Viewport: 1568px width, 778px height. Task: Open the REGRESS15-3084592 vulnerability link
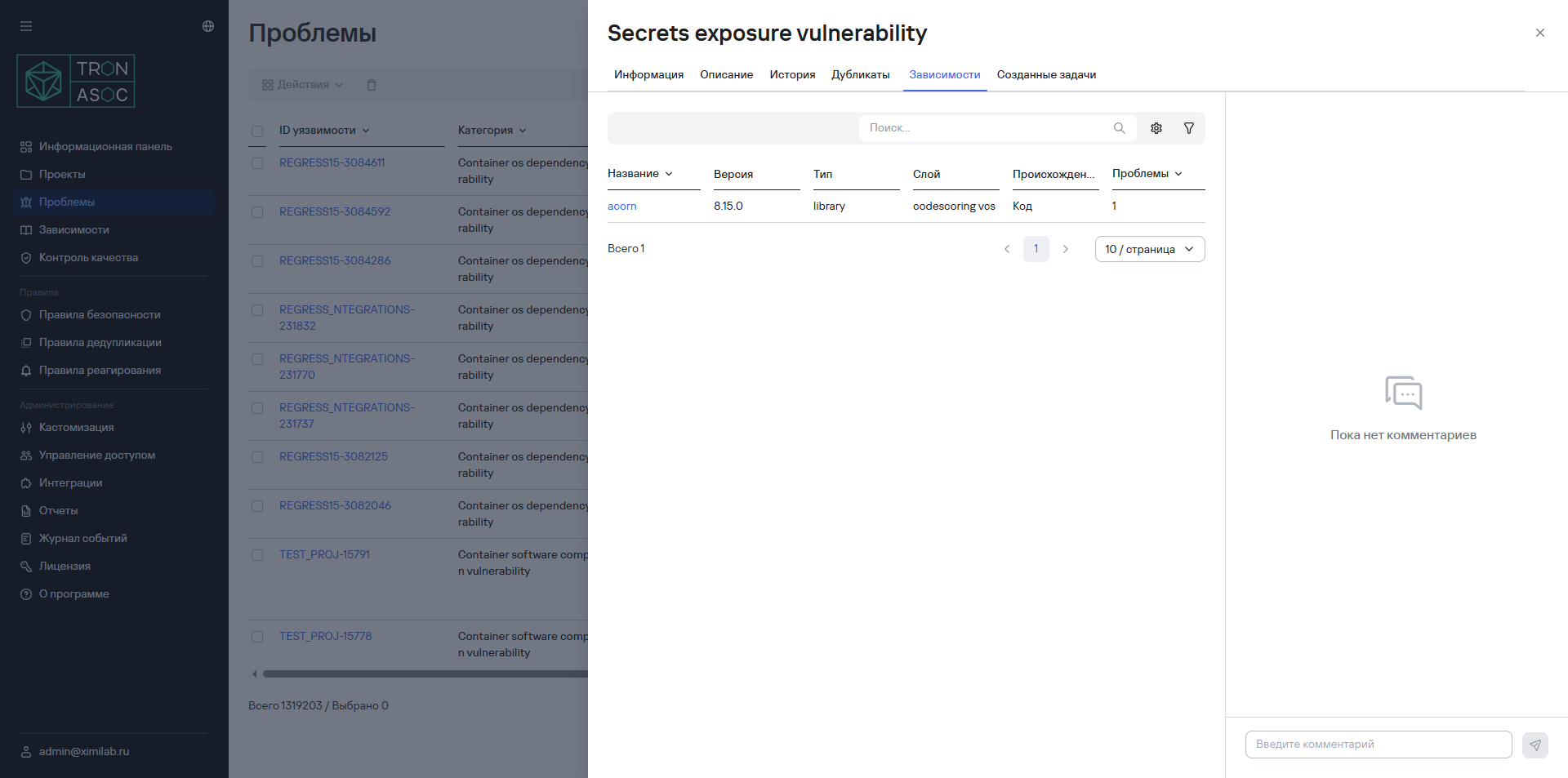click(335, 212)
